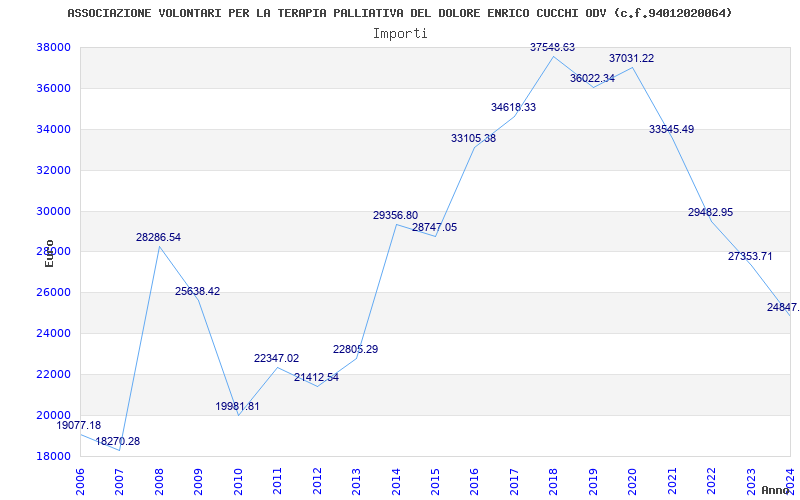
Task: Click the y-axis label 26000
Action: coord(53,293)
